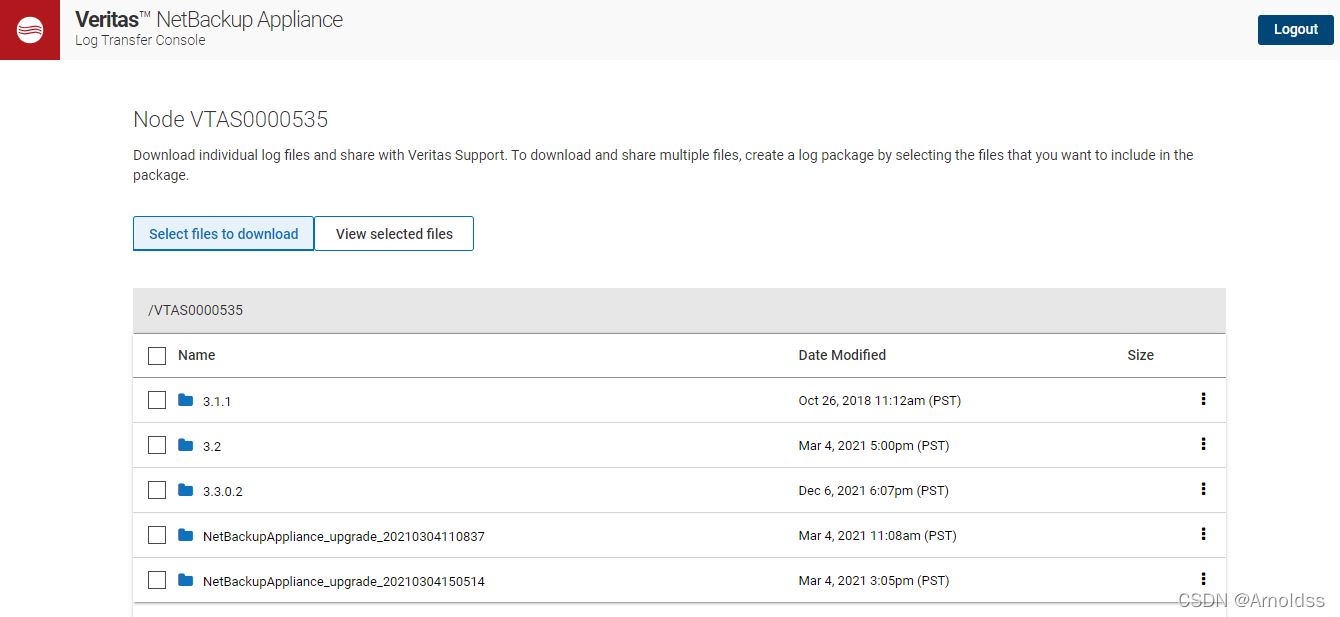Screen dimensions: 1340x617
Task: Check the box for folder 3.1.1
Action: (x=157, y=400)
